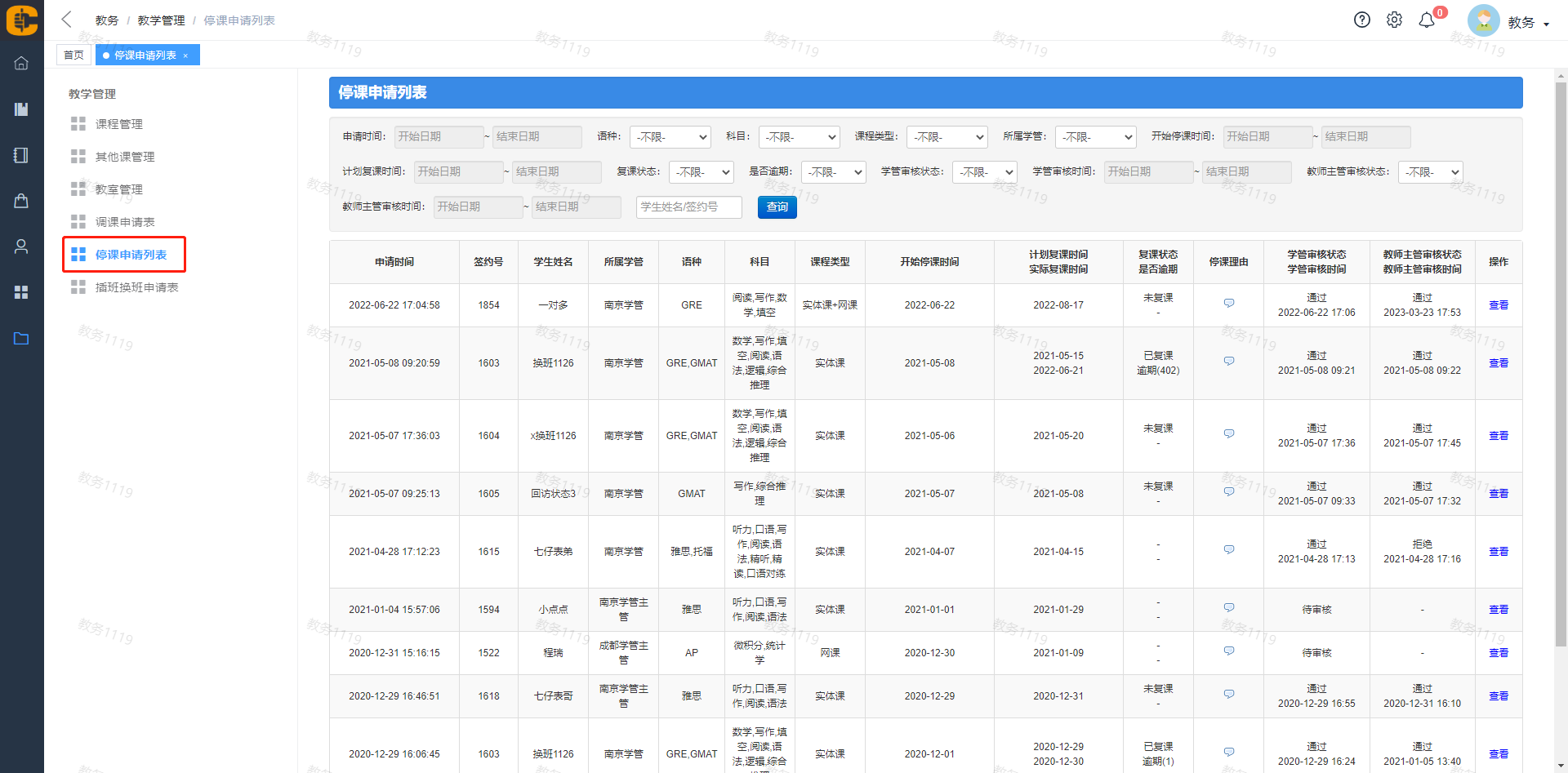Open settings gear icon in header
The width and height of the screenshot is (1568, 773).
(x=1394, y=20)
